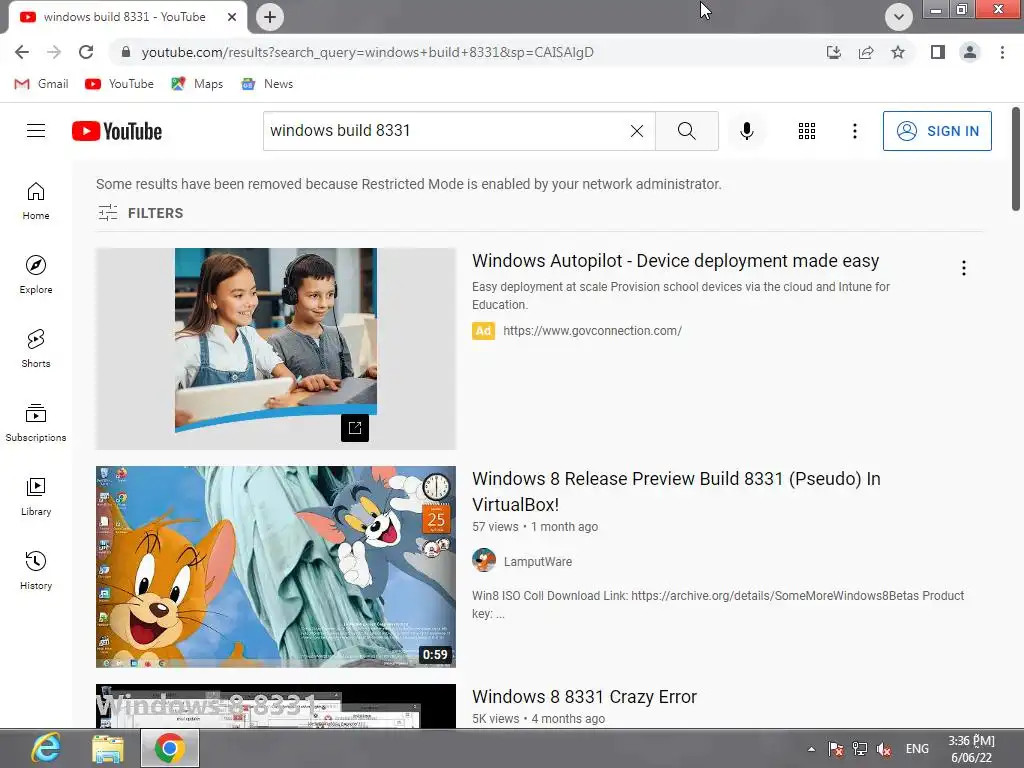Viewport: 1024px width, 768px height.
Task: Start voice search with microphone icon
Action: 746,131
